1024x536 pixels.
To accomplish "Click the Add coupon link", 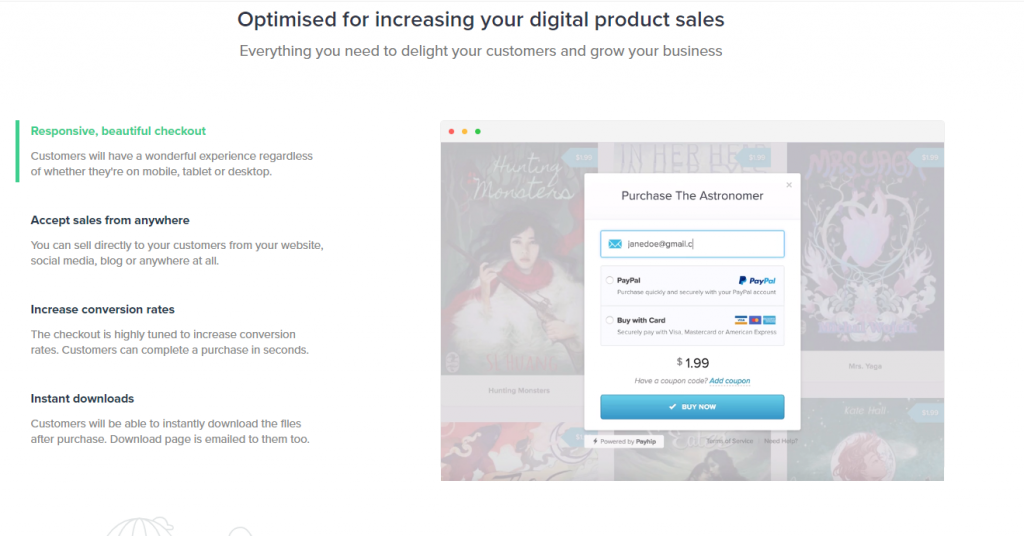I will point(730,381).
